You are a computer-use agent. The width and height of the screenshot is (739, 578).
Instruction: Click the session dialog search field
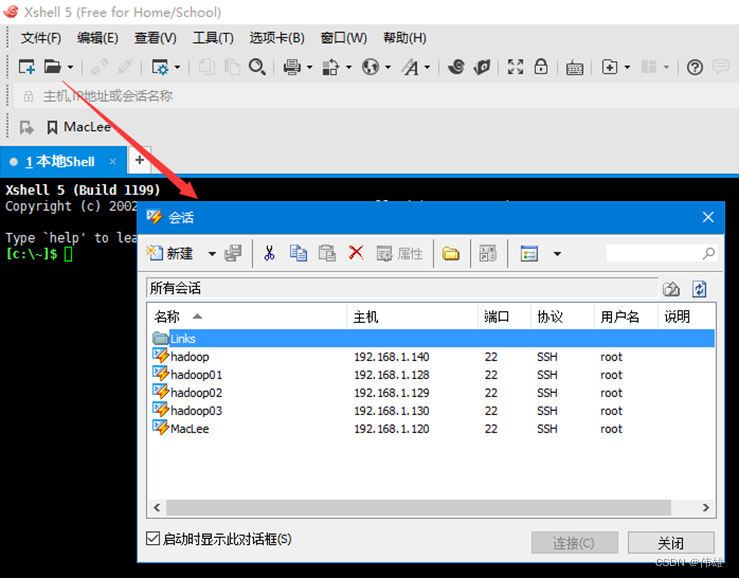tap(661, 253)
